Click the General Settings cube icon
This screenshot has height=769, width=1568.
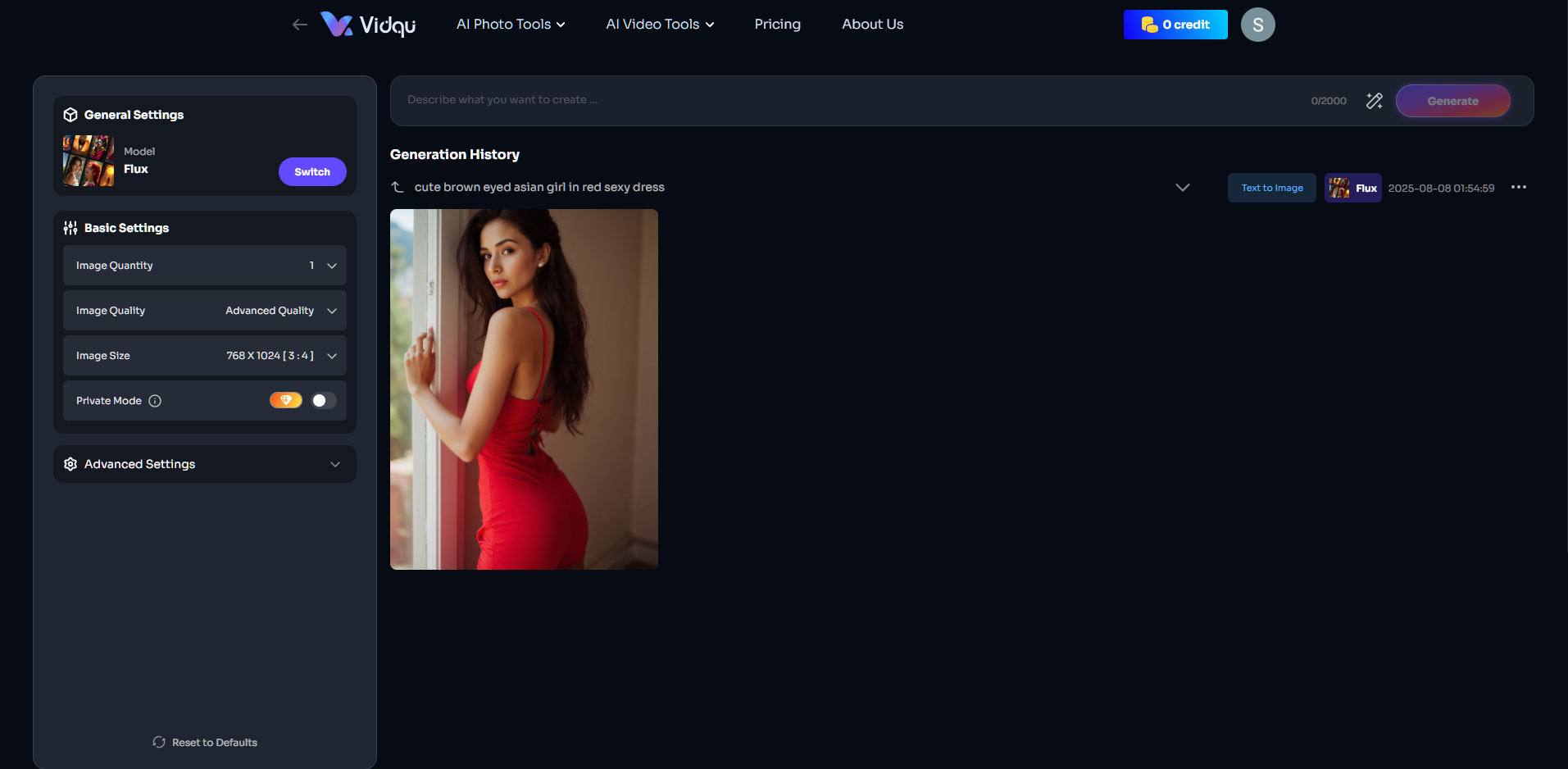70,115
